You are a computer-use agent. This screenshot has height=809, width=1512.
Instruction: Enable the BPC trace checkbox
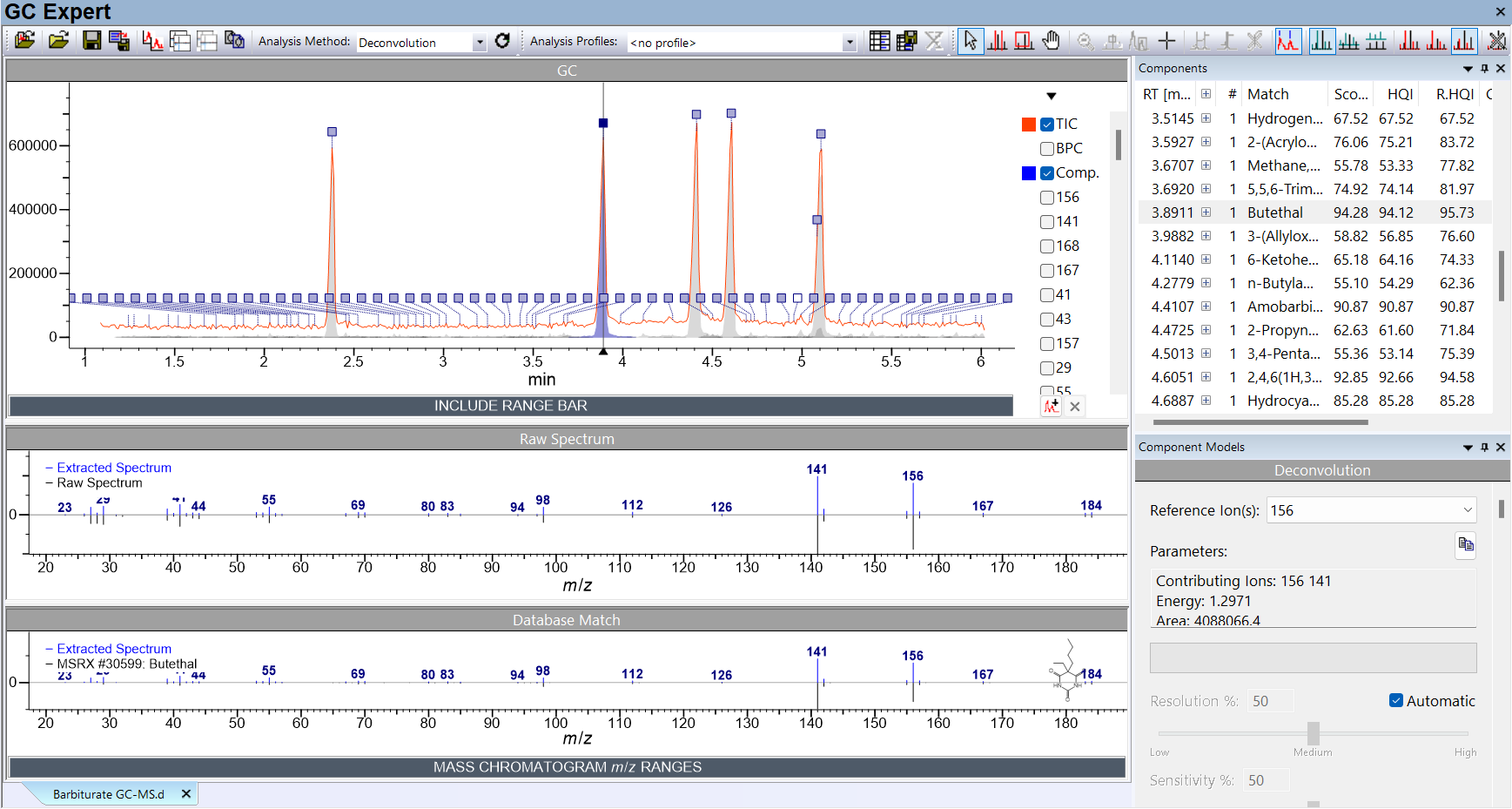click(1047, 149)
